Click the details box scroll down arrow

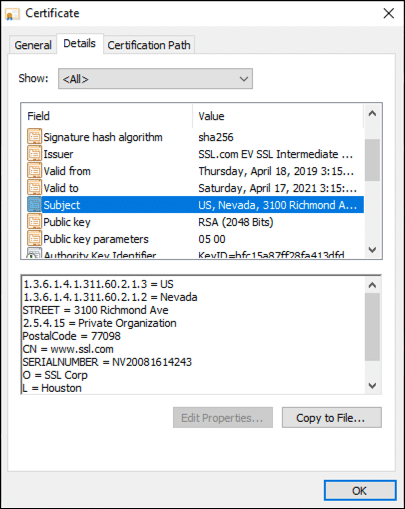pyautogui.click(x=372, y=386)
